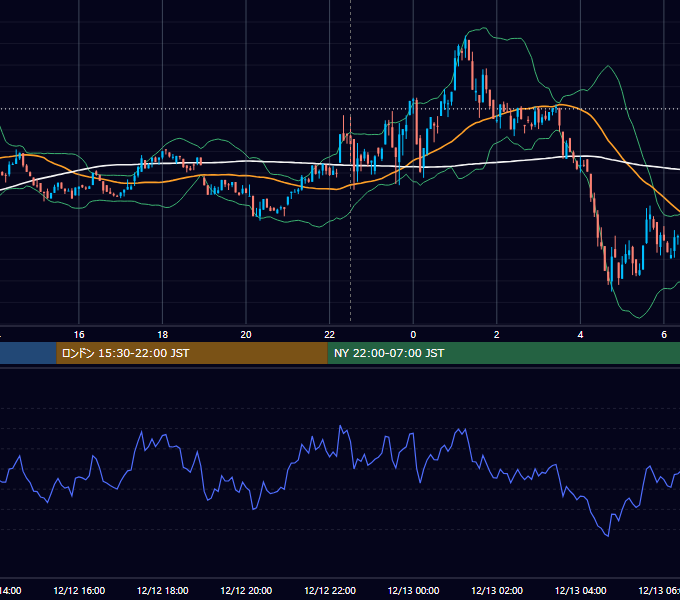680x600 pixels.
Task: Click the blue session bar before ロンドン
Action: 28,353
